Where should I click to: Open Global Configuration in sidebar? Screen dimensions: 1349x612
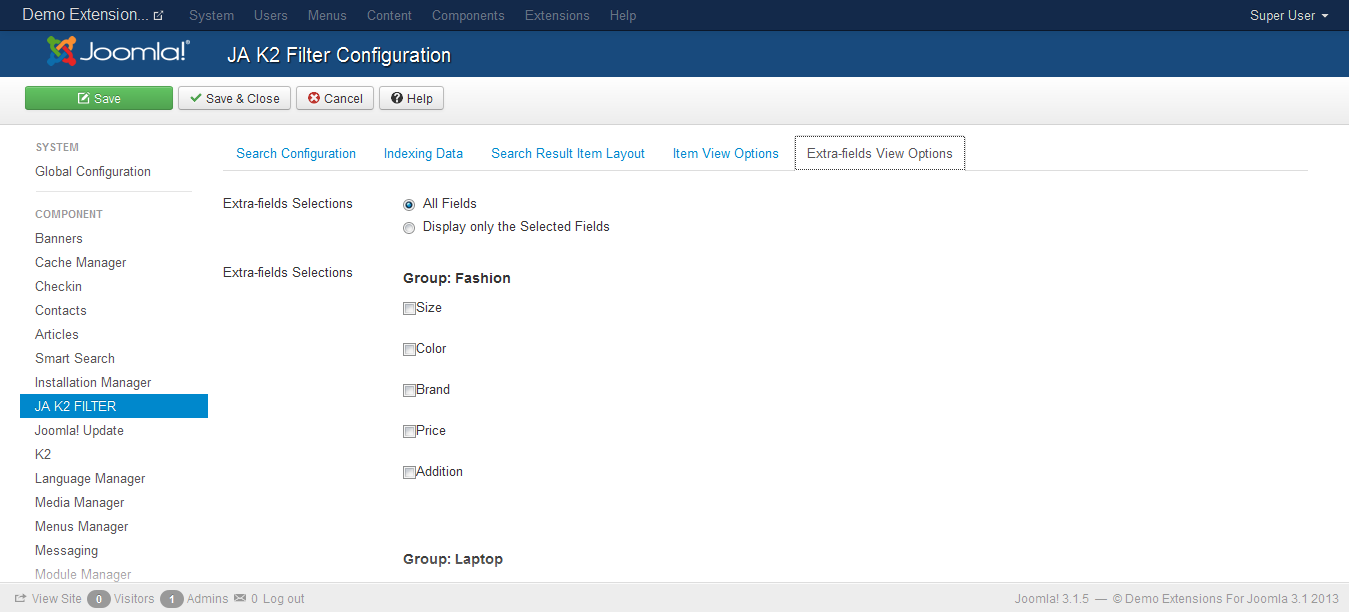coord(93,171)
